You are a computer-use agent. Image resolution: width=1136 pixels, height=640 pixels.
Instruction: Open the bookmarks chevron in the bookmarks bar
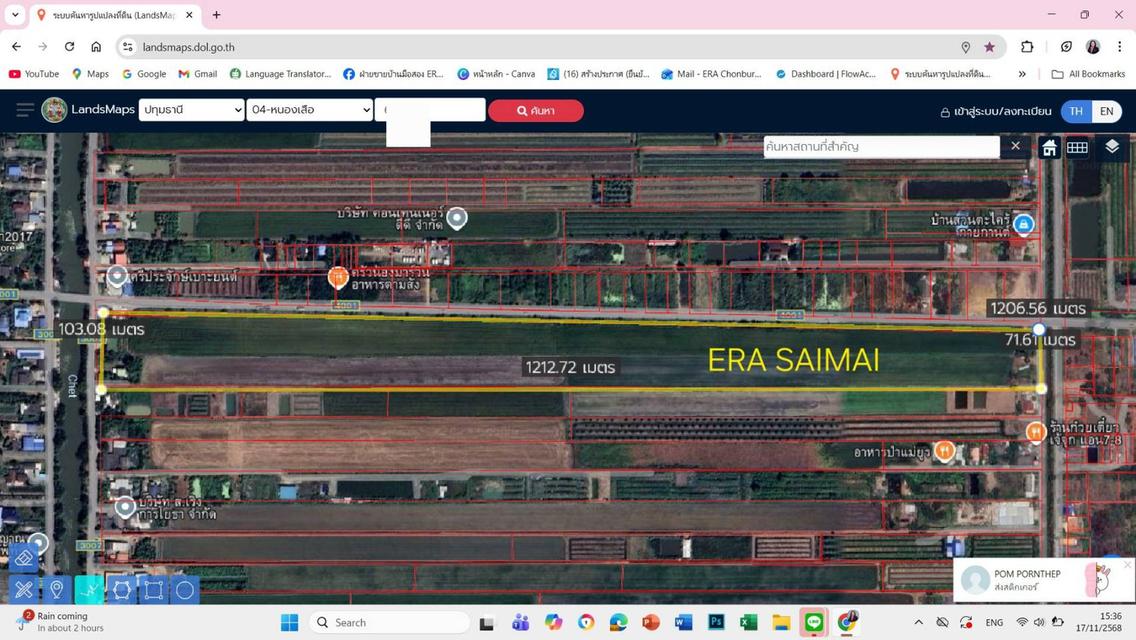(1022, 74)
